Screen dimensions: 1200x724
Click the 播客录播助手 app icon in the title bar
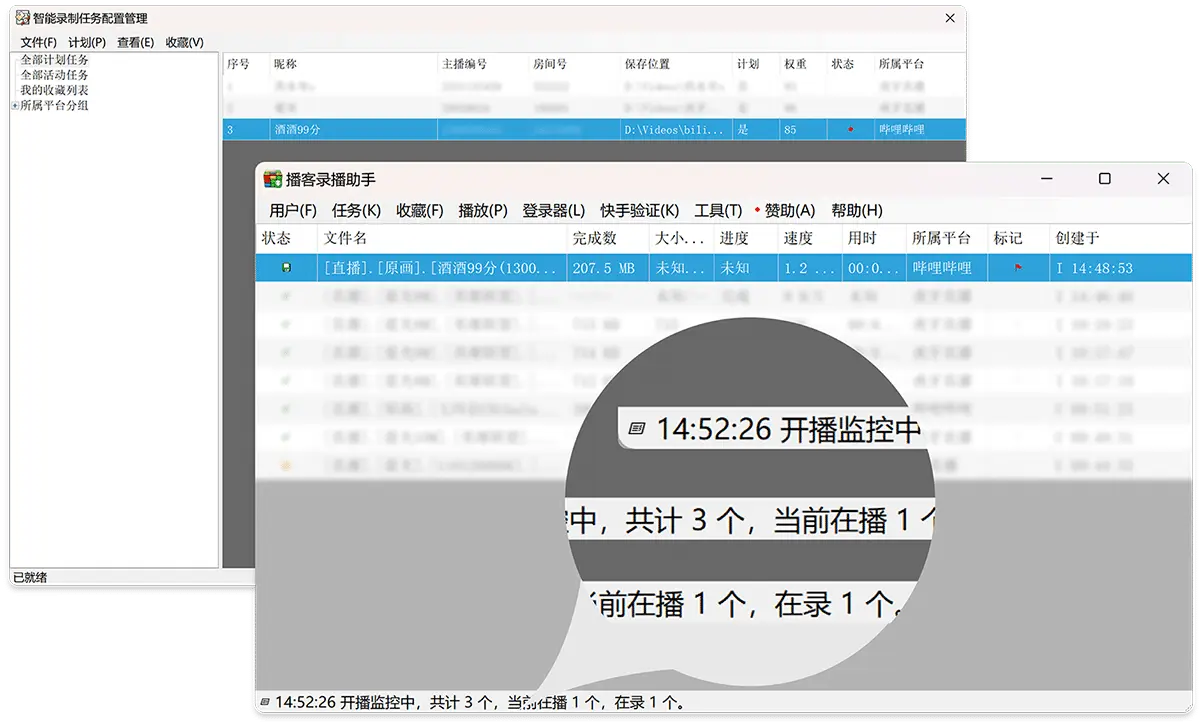click(271, 178)
